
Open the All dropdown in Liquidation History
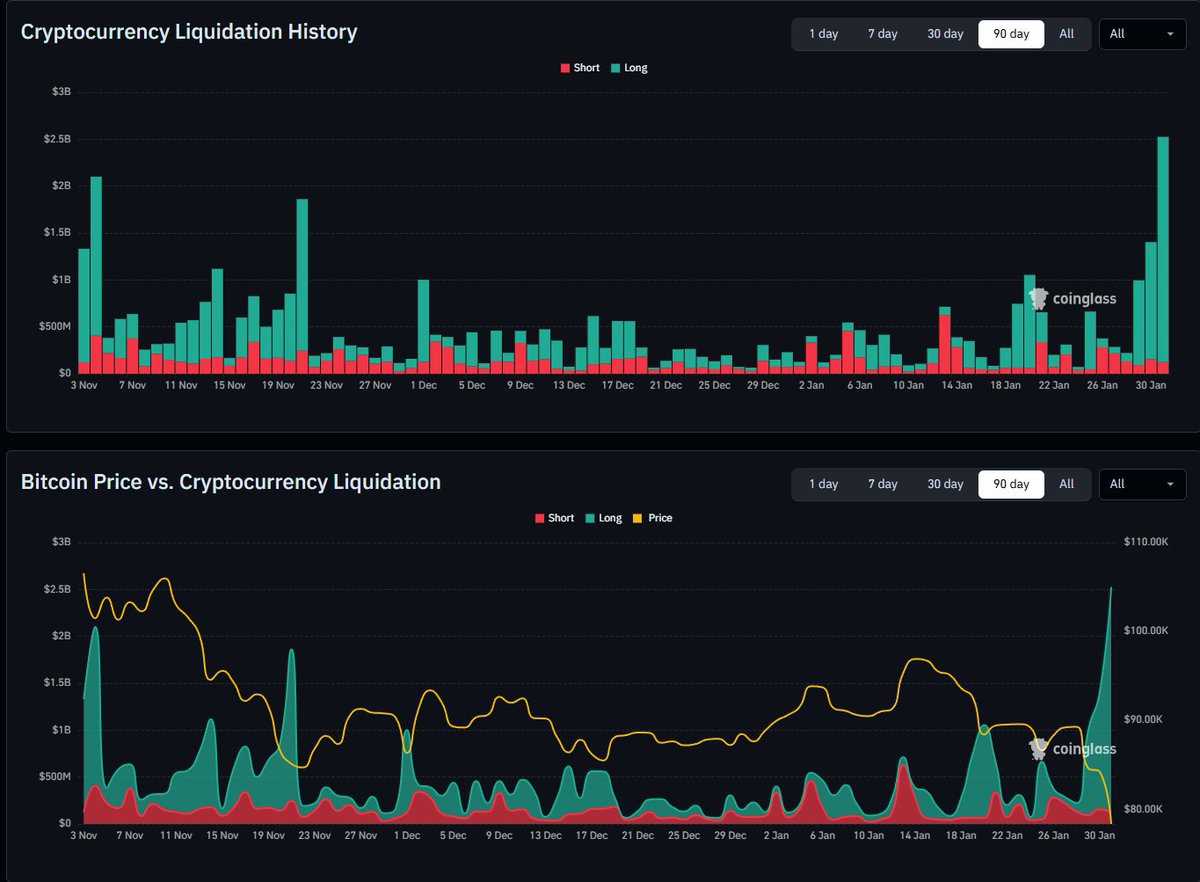tap(1142, 34)
